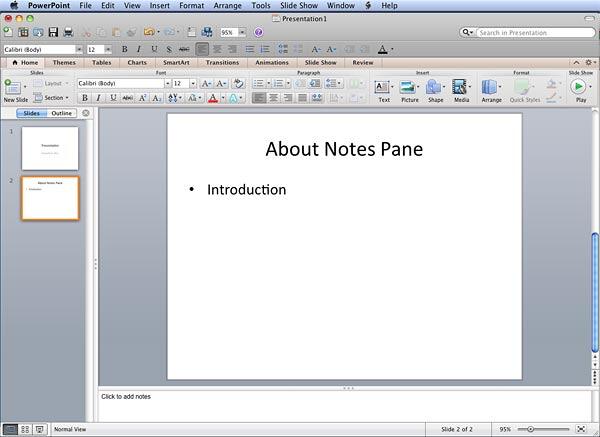The width and height of the screenshot is (600, 437).
Task: Toggle Bold in the ribbon Font group
Action: [85, 98]
